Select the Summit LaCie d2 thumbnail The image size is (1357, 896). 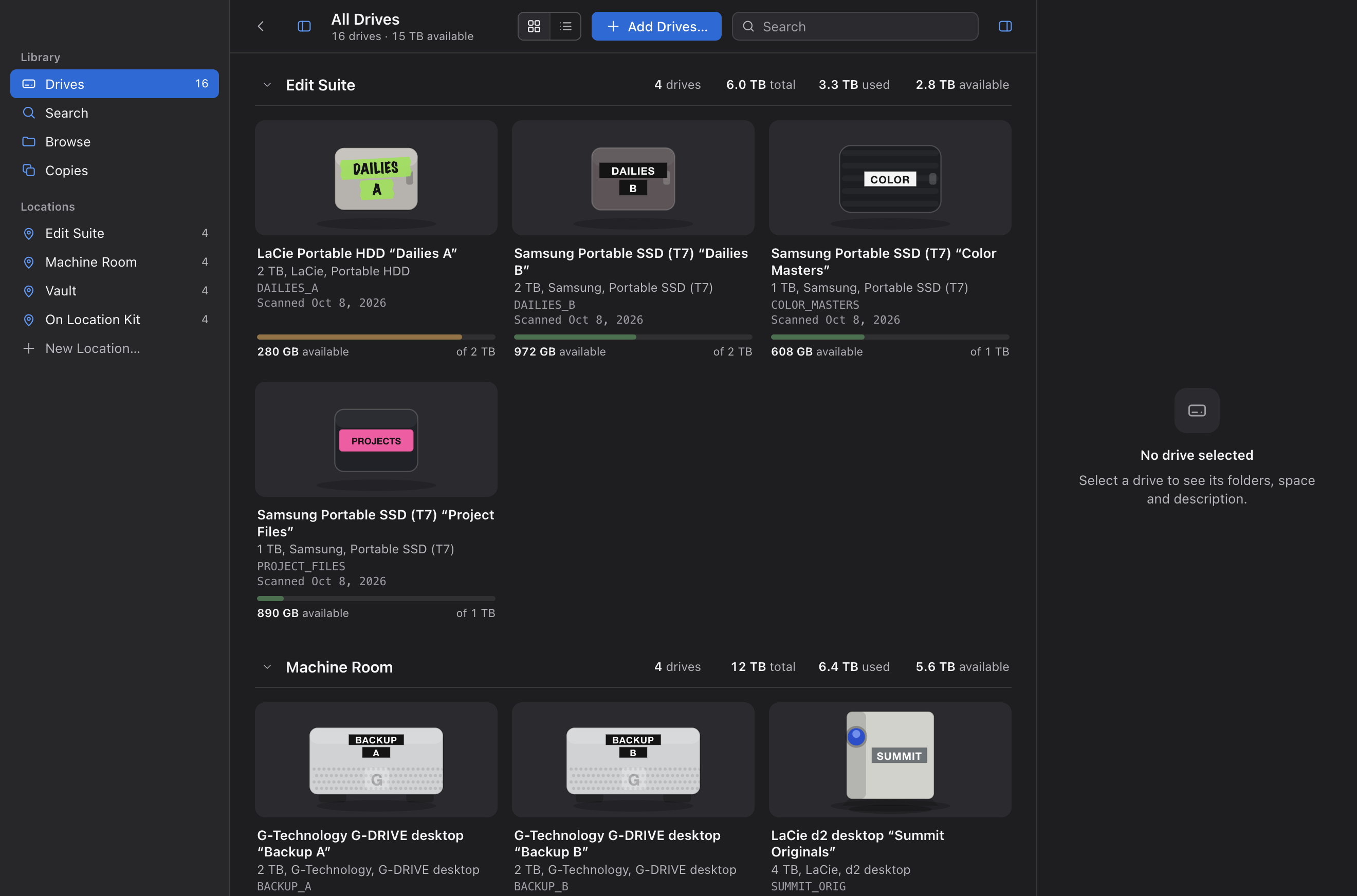pyautogui.click(x=890, y=760)
